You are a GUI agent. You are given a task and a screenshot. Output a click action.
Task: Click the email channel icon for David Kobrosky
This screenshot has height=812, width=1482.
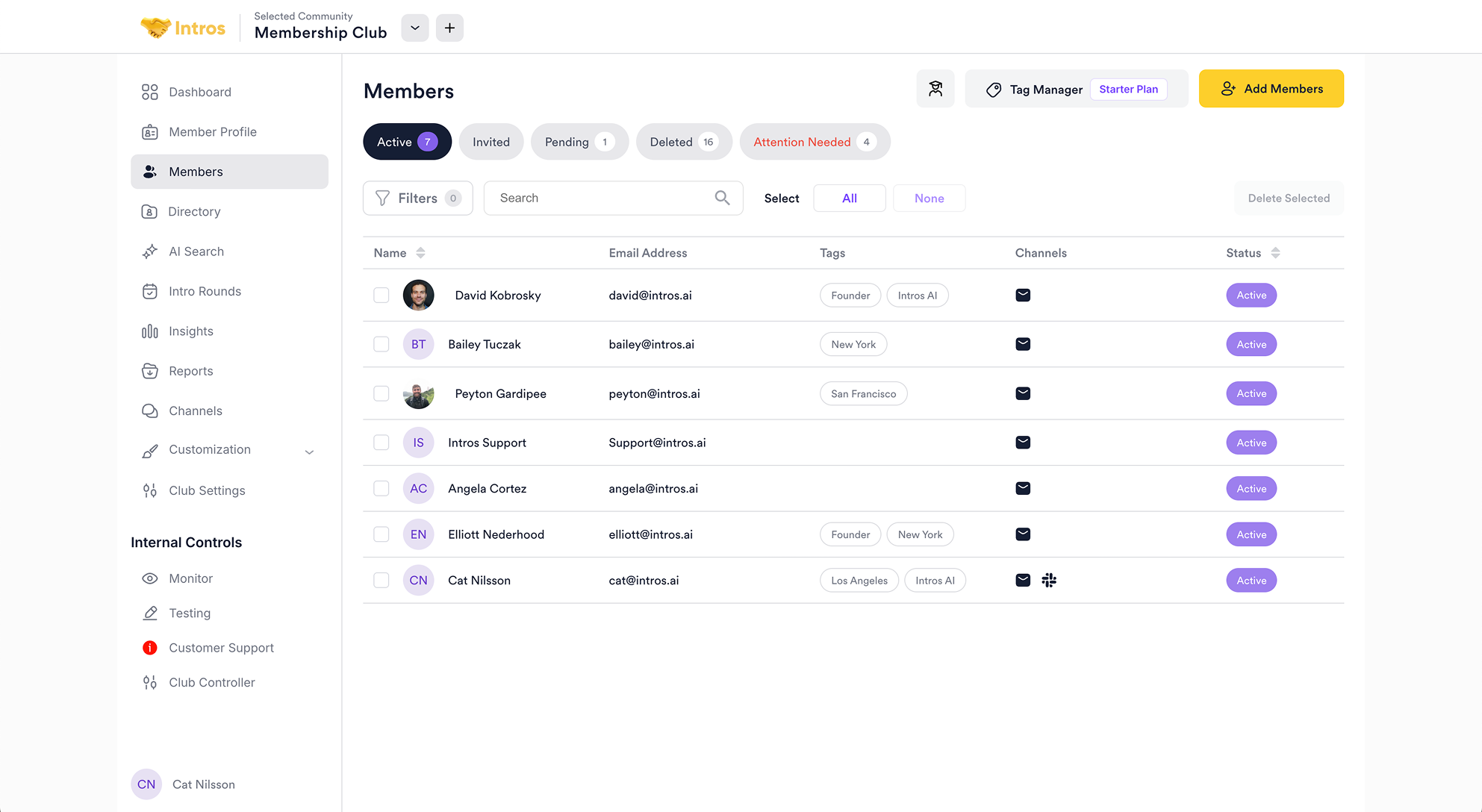(1023, 296)
